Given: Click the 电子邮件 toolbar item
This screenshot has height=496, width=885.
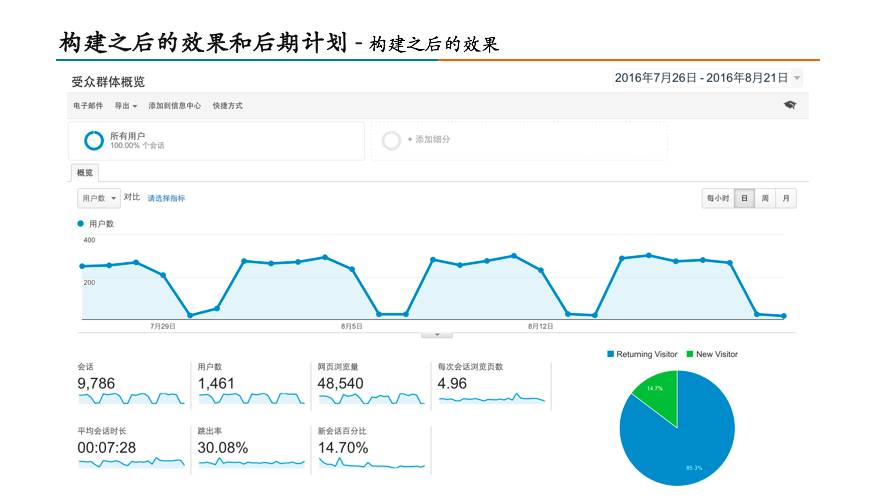Looking at the screenshot, I should click(x=88, y=106).
